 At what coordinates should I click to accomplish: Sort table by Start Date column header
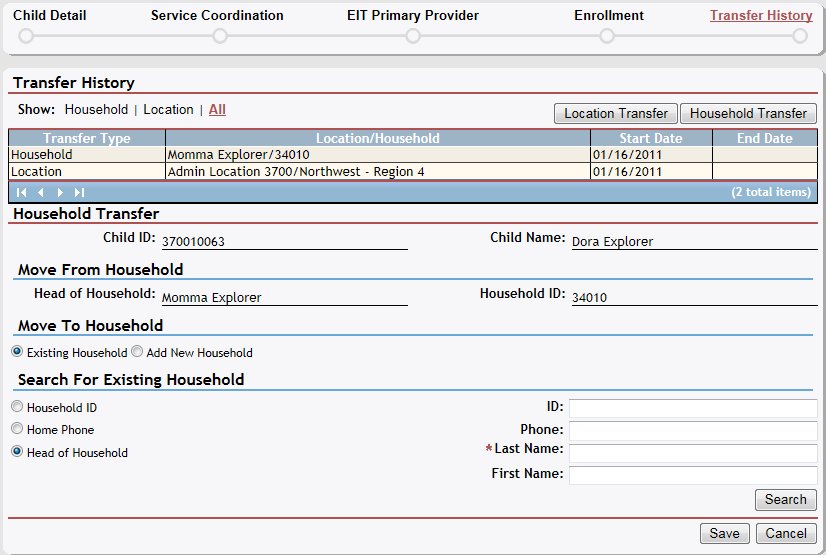[650, 139]
